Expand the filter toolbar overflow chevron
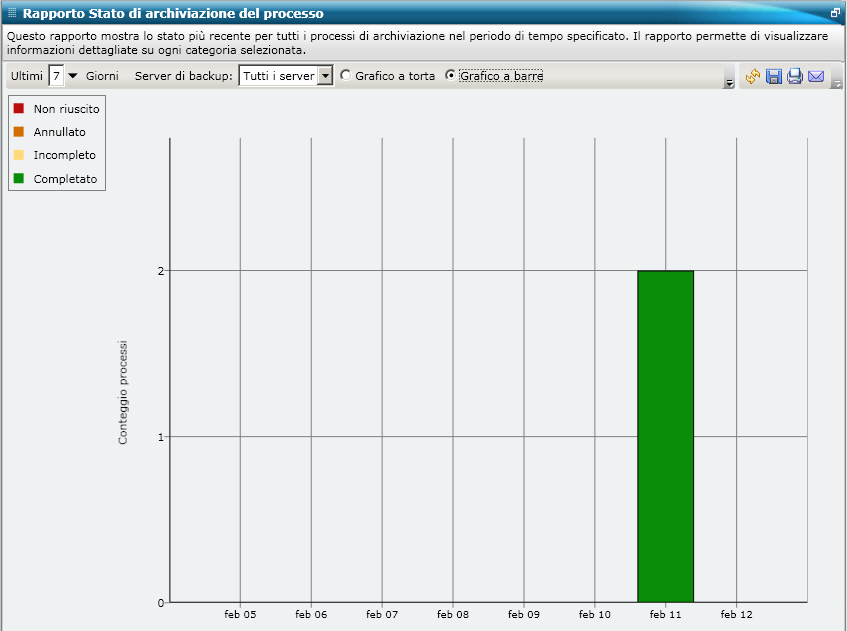 pyautogui.click(x=729, y=83)
